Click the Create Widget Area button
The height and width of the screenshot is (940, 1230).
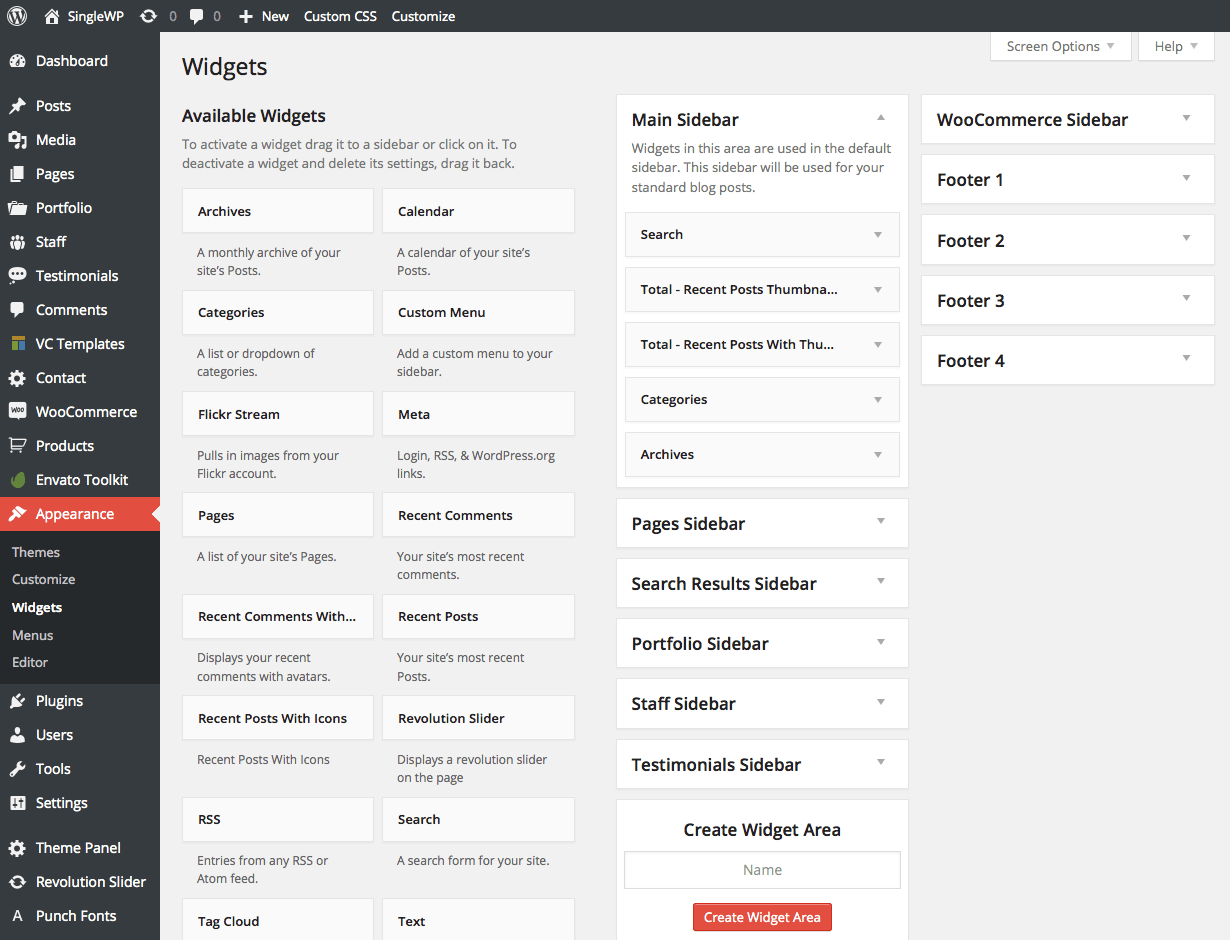pos(762,917)
